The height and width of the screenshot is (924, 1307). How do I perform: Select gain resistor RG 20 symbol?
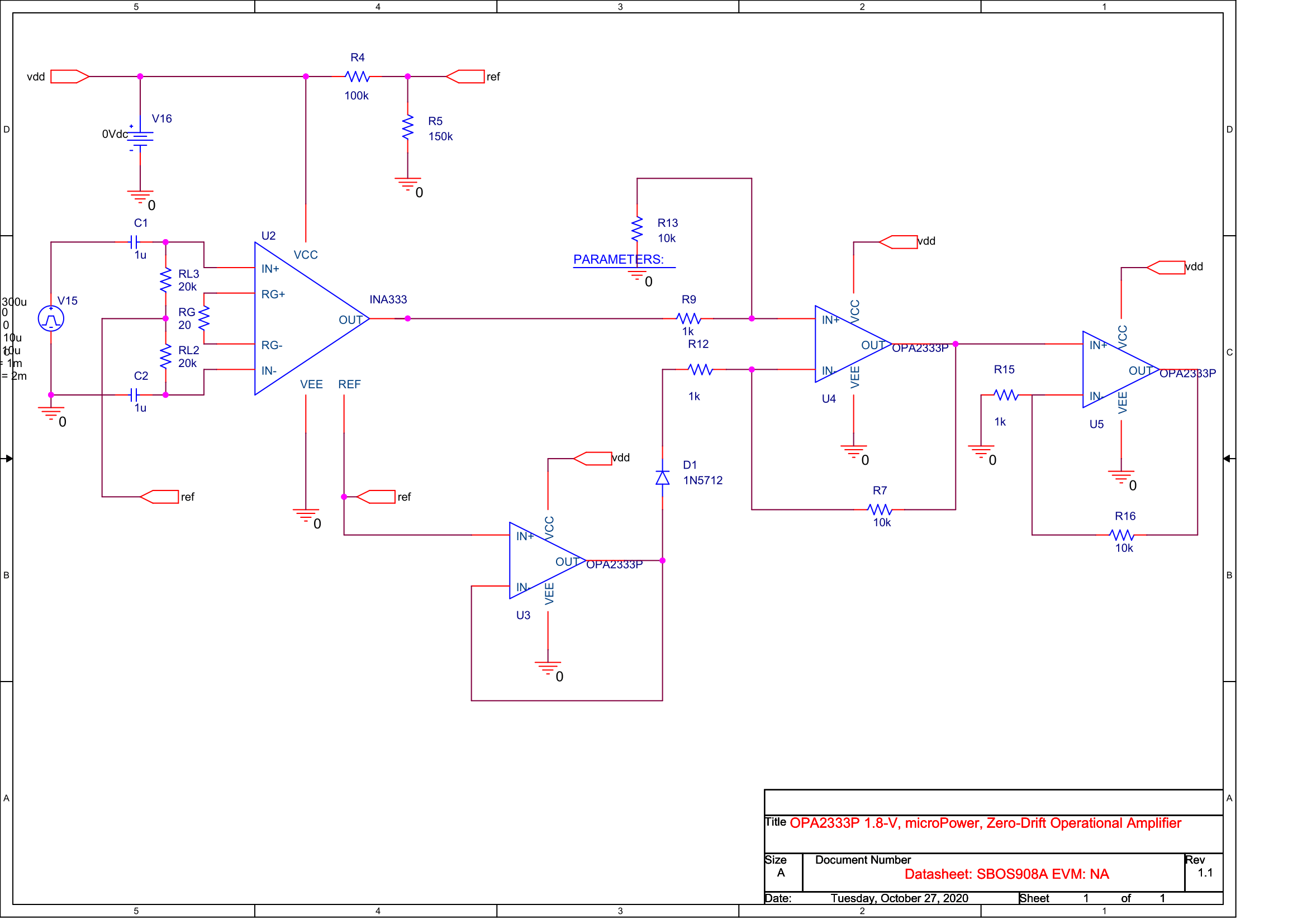(x=204, y=318)
